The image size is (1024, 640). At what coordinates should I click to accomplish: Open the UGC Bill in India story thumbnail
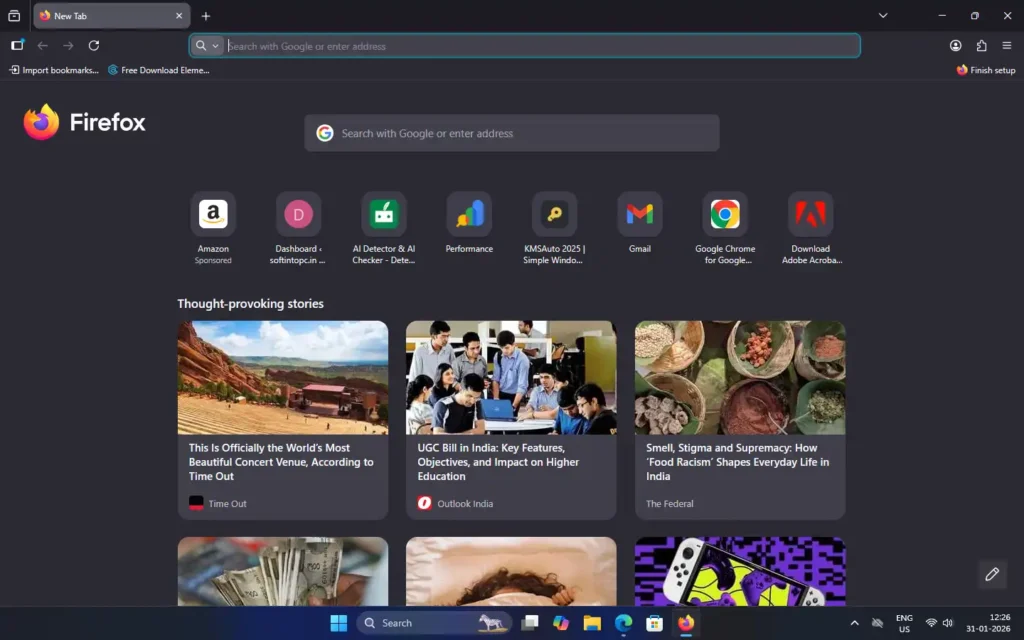pyautogui.click(x=510, y=378)
